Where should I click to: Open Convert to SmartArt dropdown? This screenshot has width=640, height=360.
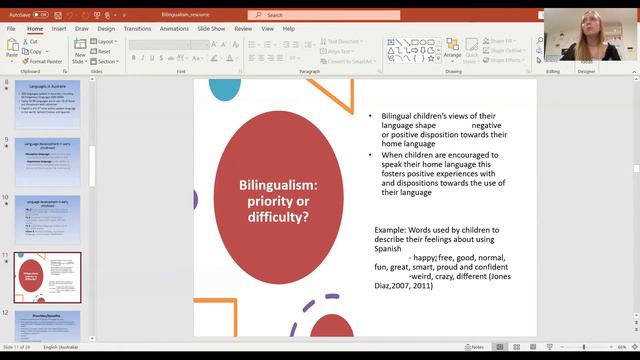(x=348, y=61)
